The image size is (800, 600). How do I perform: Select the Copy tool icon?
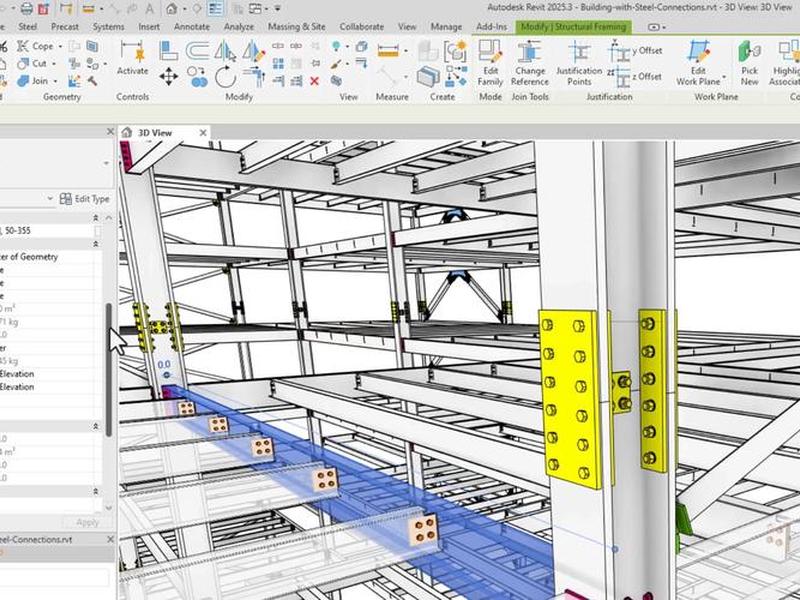[197, 78]
